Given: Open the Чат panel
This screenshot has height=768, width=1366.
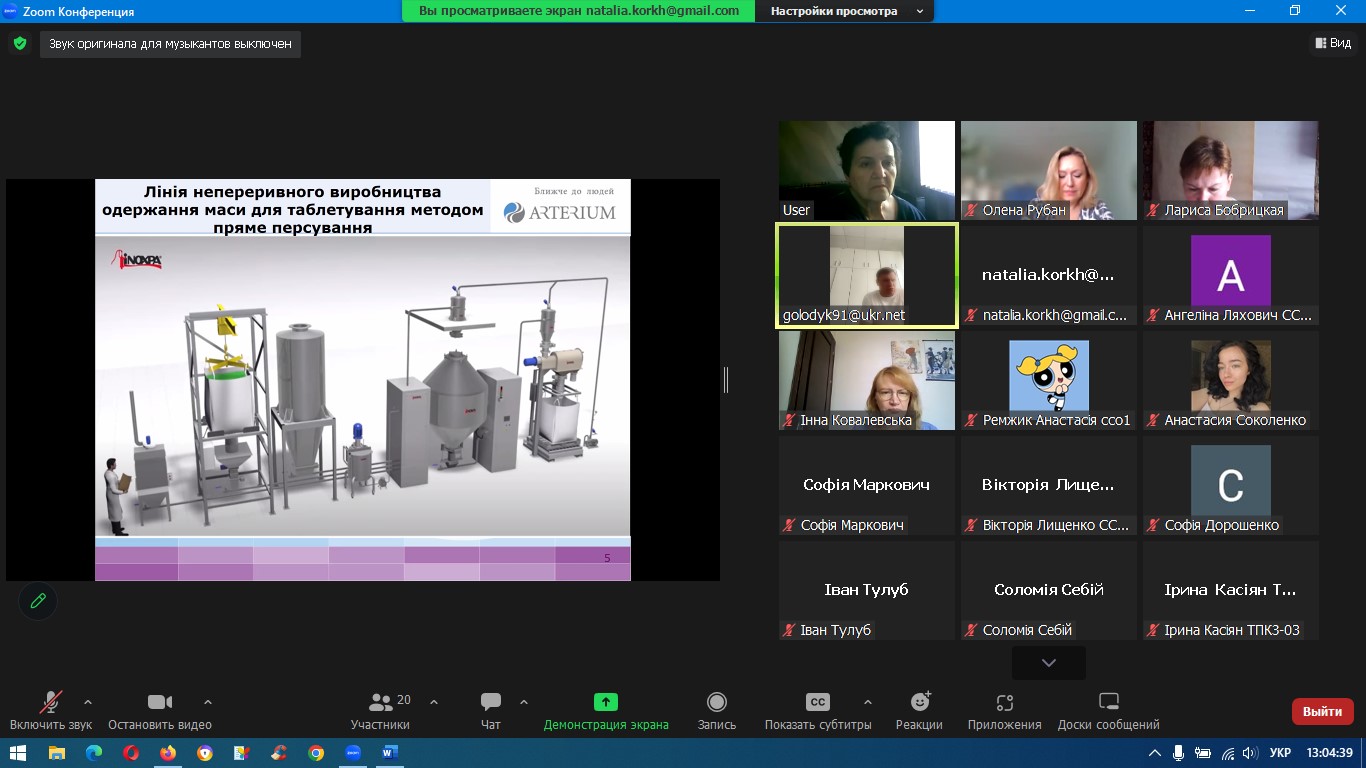Looking at the screenshot, I should pyautogui.click(x=490, y=710).
